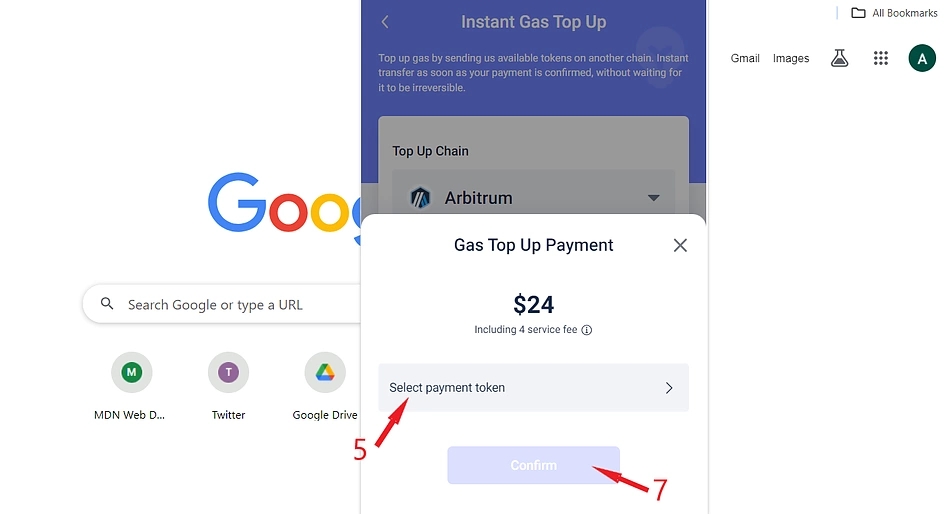Click the Google search input field
Image resolution: width=950 pixels, height=514 pixels.
[x=222, y=304]
